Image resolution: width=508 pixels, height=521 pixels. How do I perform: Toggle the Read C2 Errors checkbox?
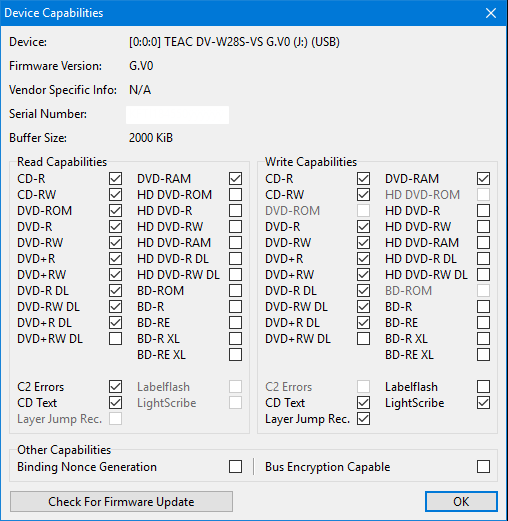115,387
